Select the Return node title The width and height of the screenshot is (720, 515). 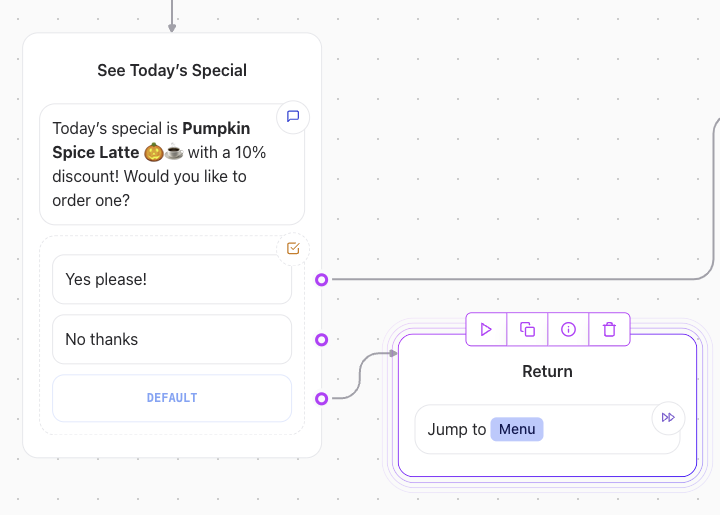point(547,371)
